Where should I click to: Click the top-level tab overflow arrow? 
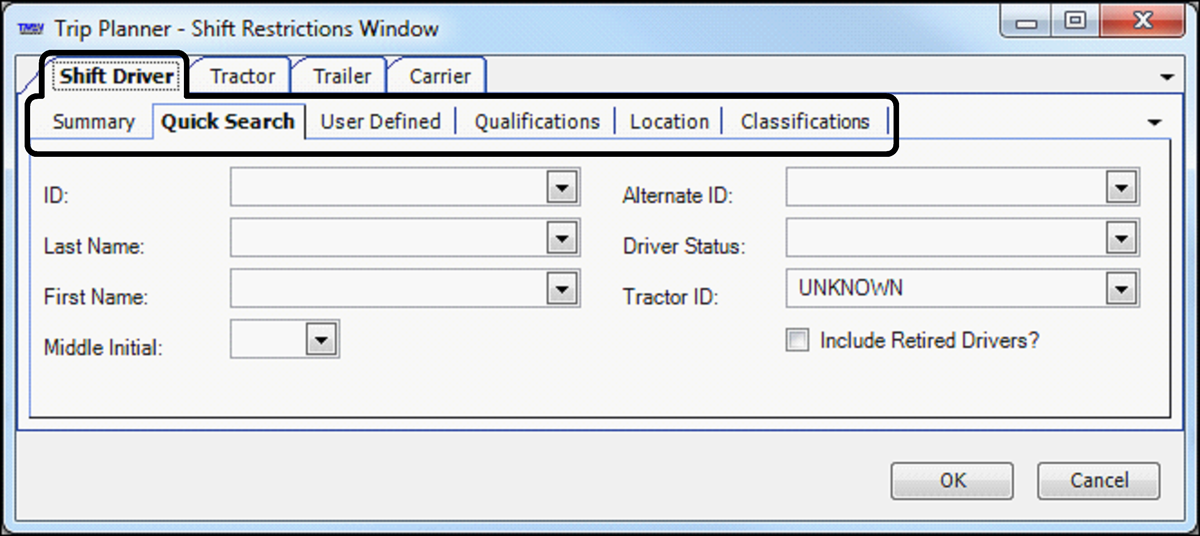[x=1167, y=77]
